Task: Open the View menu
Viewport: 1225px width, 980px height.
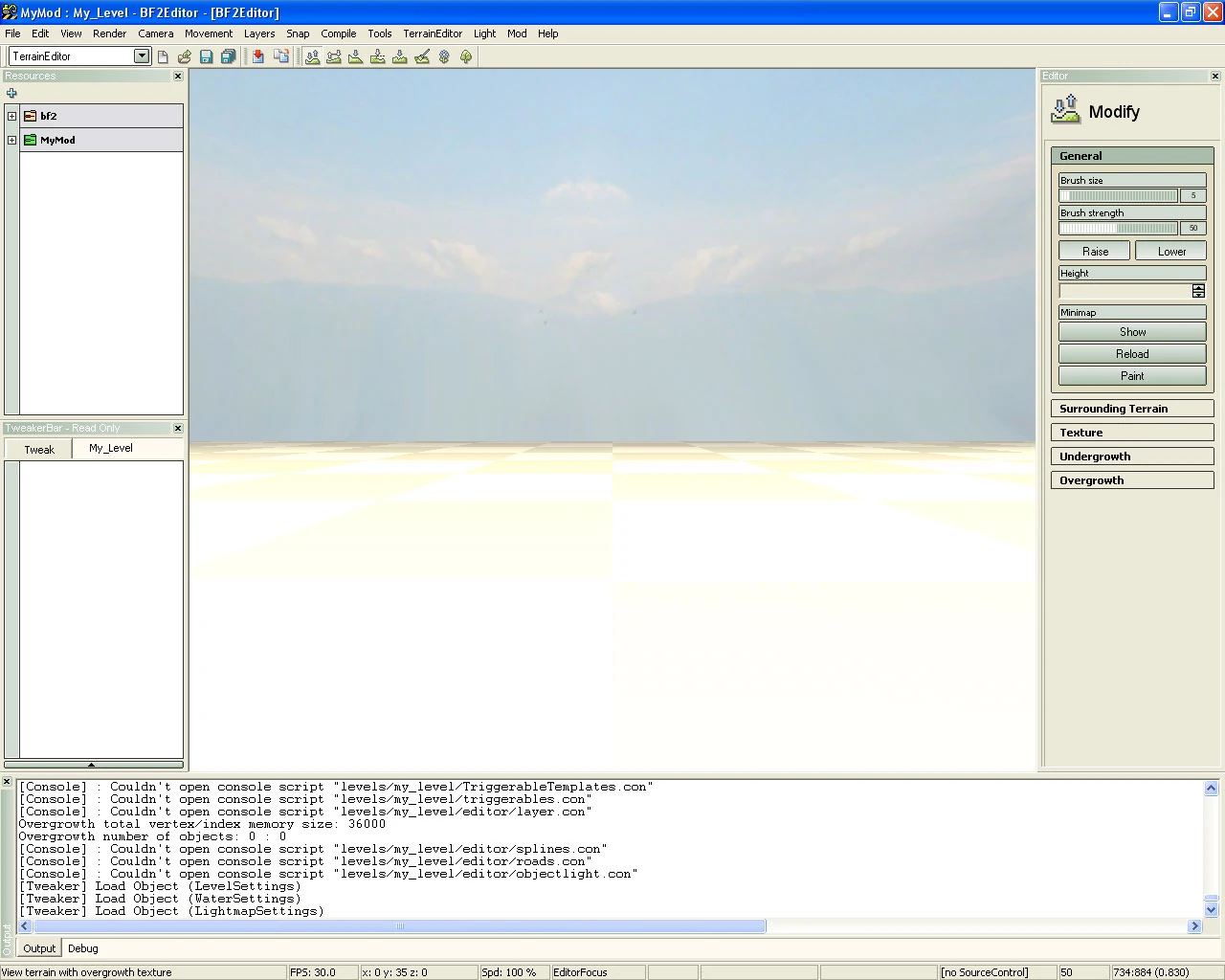Action: point(71,33)
